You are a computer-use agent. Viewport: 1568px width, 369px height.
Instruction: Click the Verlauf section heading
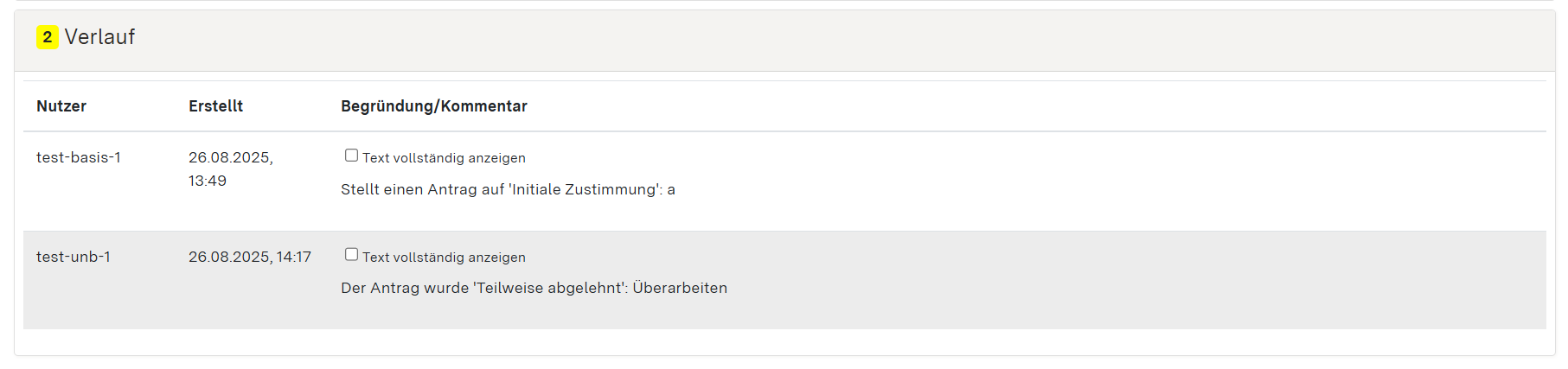coord(99,37)
